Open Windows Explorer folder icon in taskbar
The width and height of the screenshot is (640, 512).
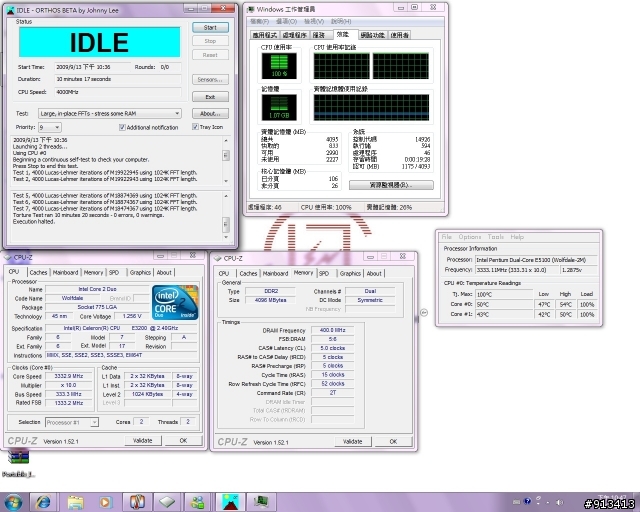[x=75, y=502]
